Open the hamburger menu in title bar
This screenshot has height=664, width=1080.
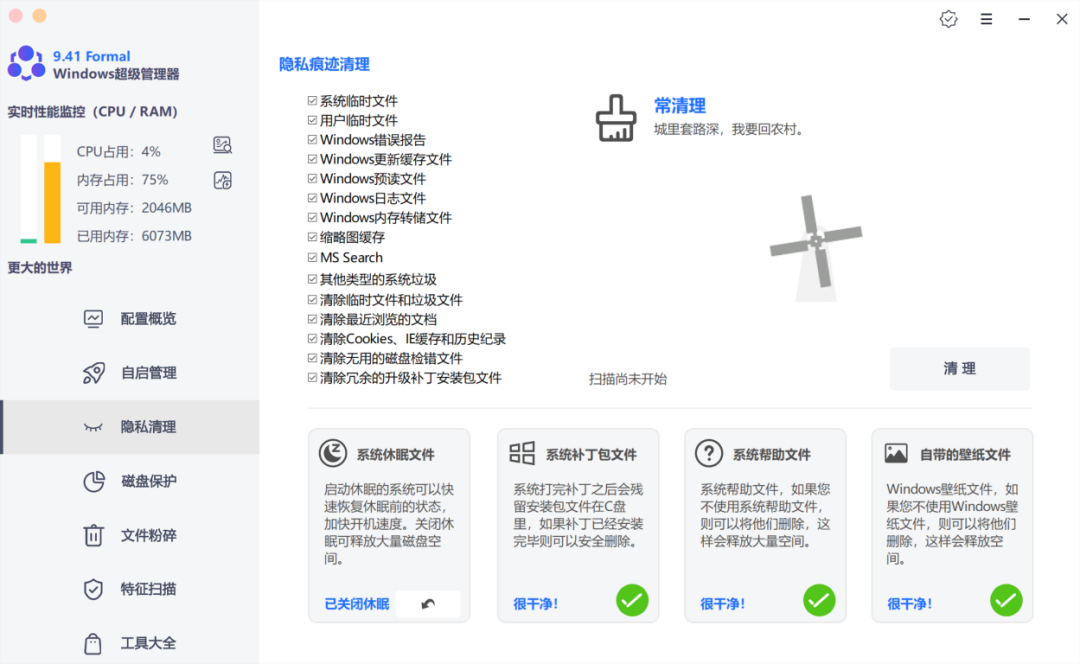click(x=986, y=19)
